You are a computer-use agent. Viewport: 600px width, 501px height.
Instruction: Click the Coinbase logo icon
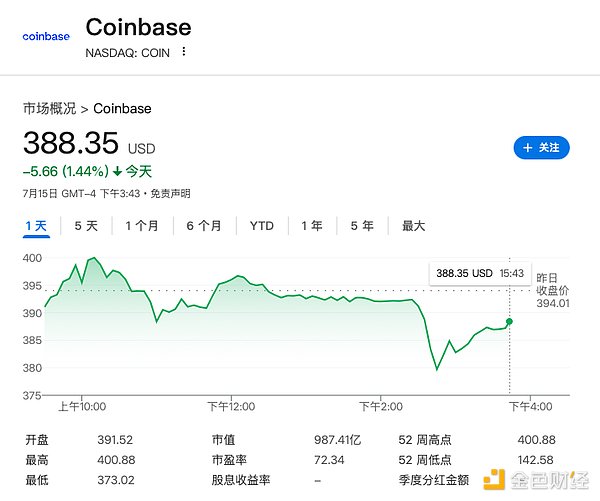pyautogui.click(x=46, y=36)
